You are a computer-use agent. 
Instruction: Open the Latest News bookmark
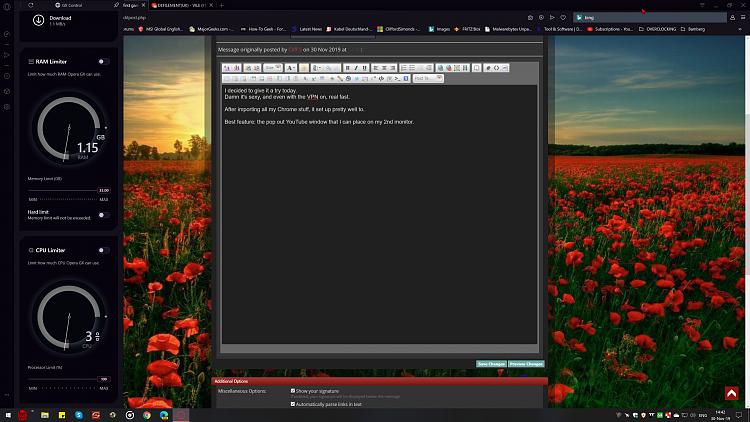click(x=307, y=29)
